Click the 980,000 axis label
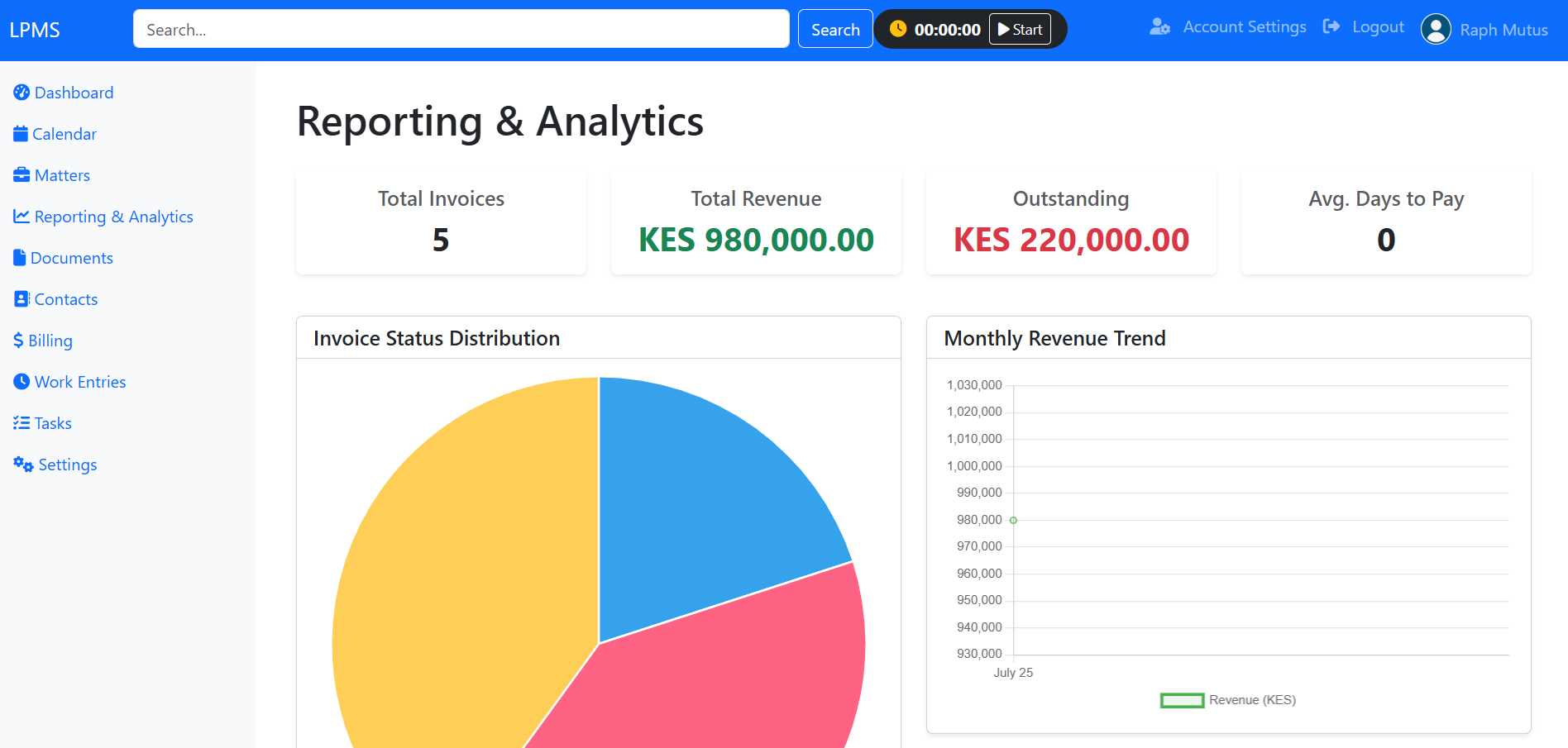 [x=979, y=520]
